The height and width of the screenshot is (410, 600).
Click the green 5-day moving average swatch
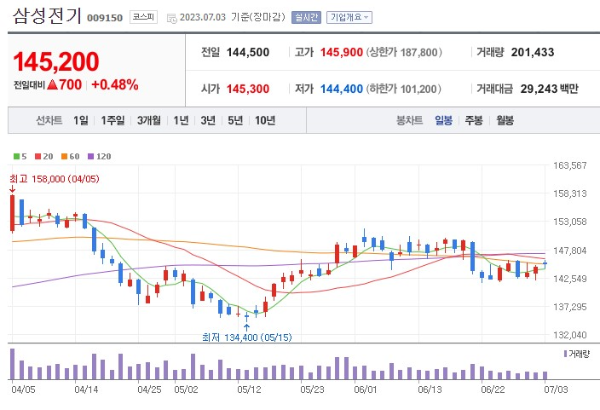click(x=16, y=156)
